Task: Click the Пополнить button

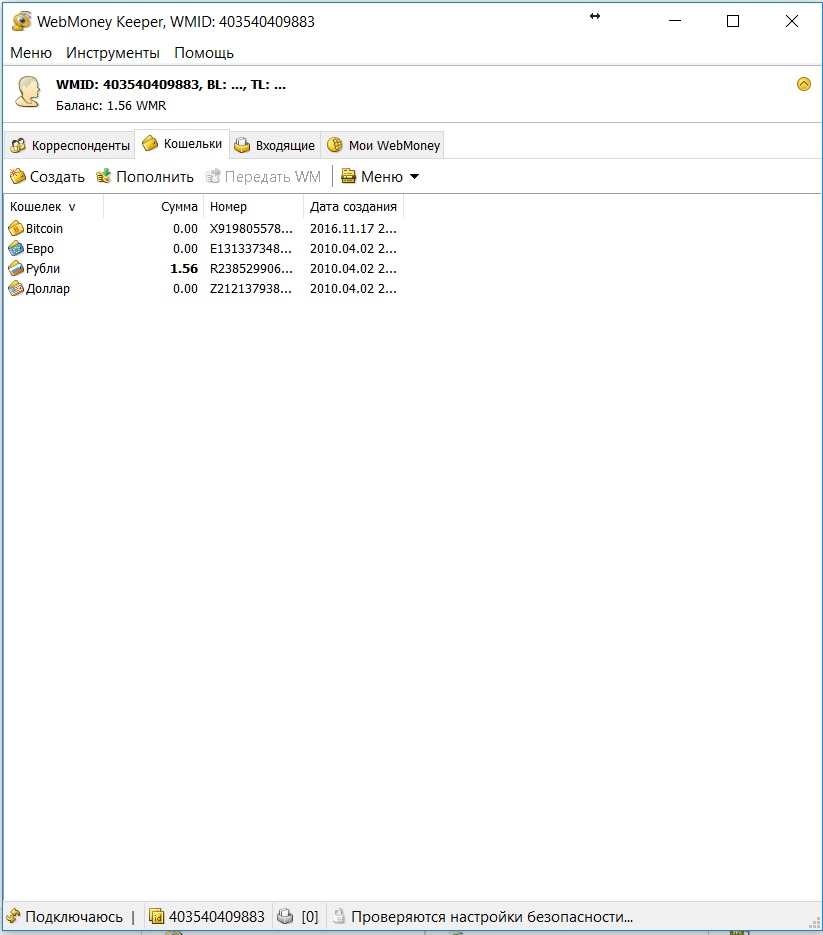Action: pyautogui.click(x=144, y=177)
